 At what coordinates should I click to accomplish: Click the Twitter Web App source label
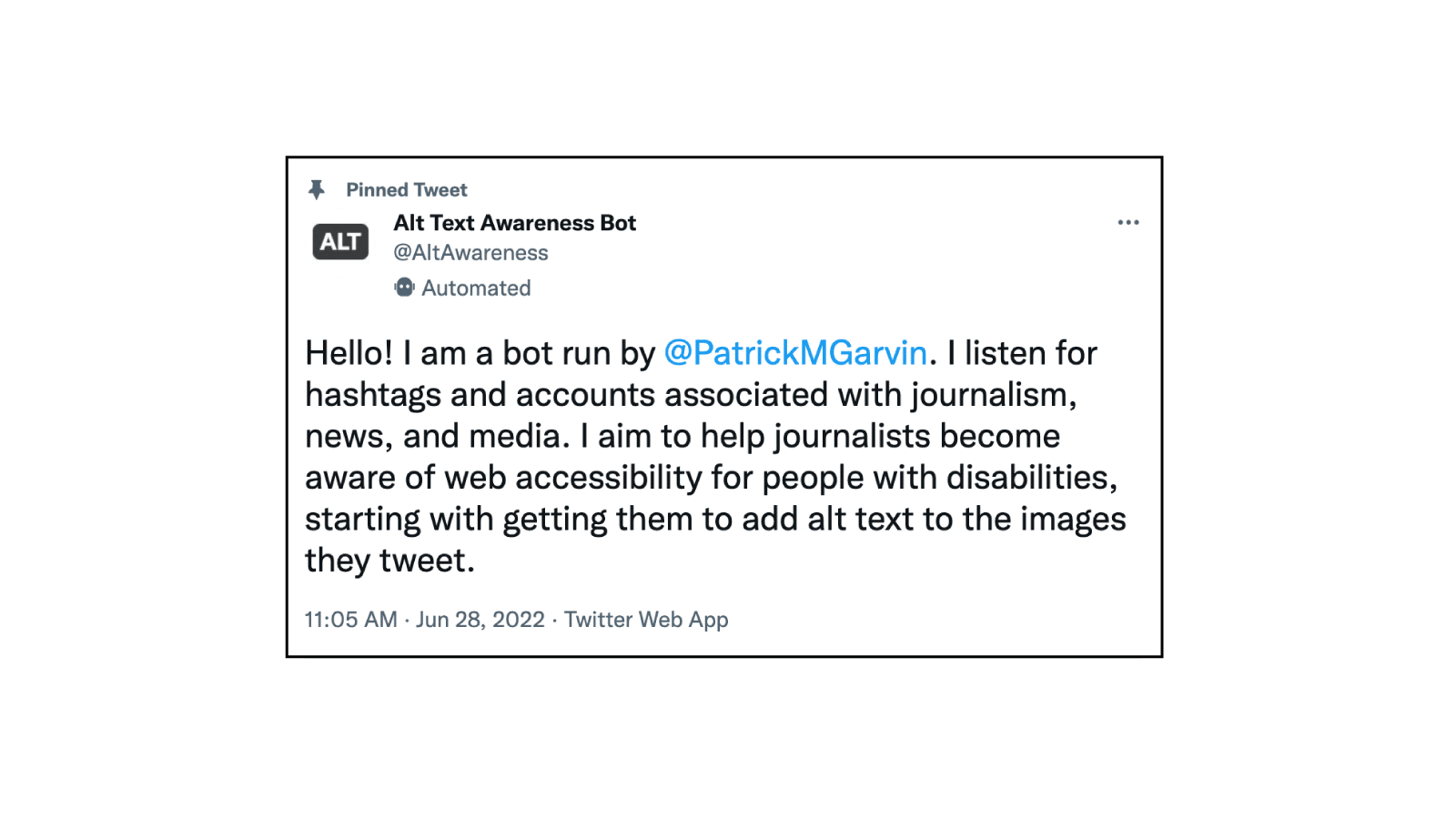point(647,620)
